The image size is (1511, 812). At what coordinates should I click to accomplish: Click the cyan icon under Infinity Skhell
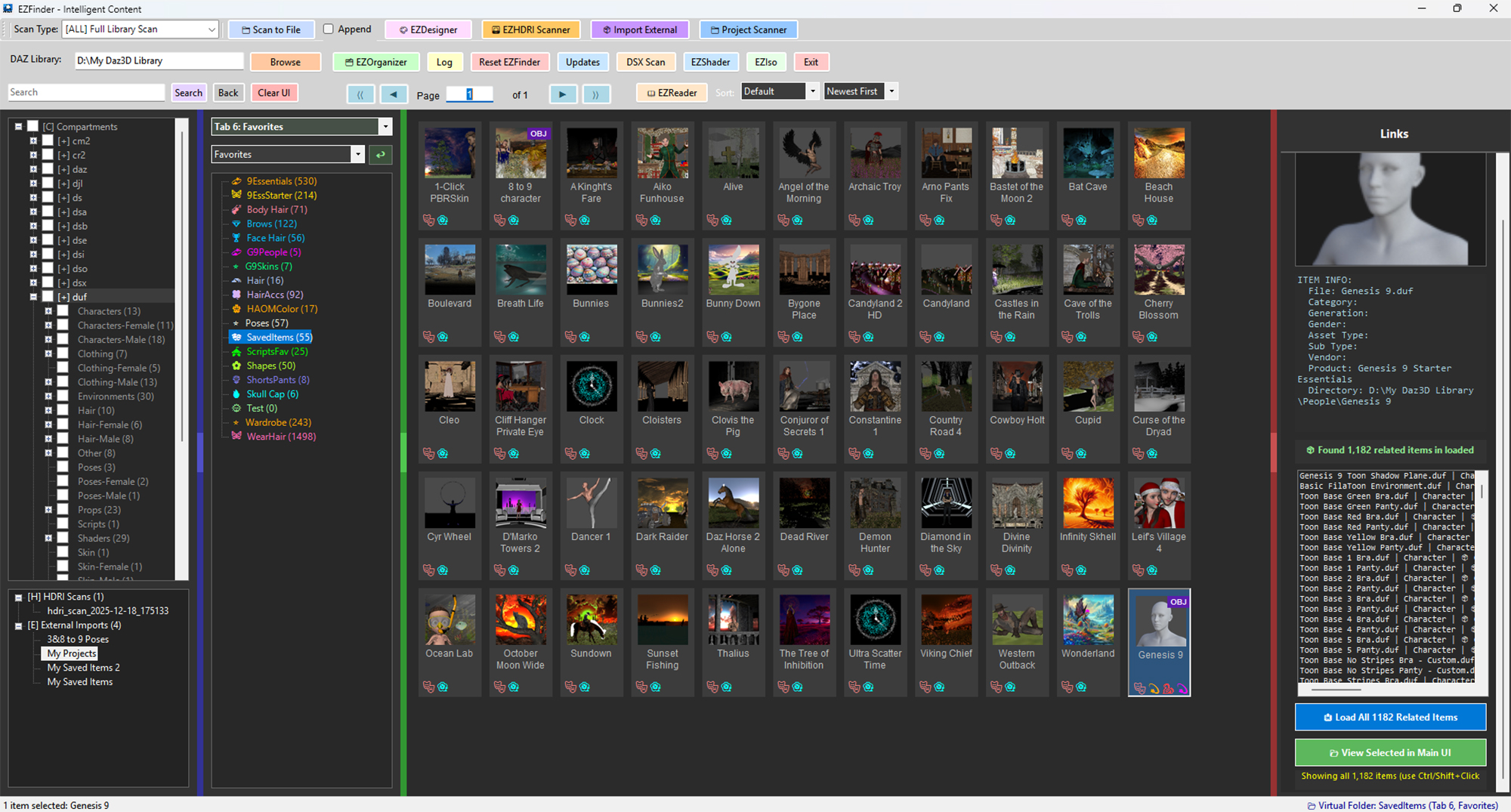tap(1081, 570)
